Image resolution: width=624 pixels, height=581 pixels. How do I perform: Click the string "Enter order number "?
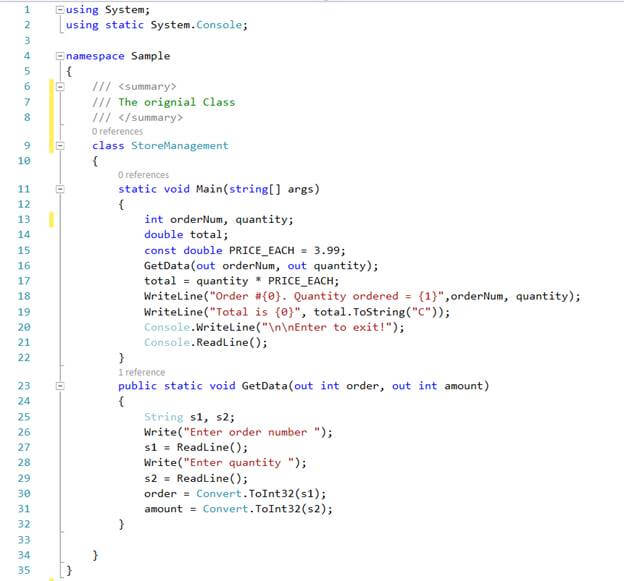(252, 432)
